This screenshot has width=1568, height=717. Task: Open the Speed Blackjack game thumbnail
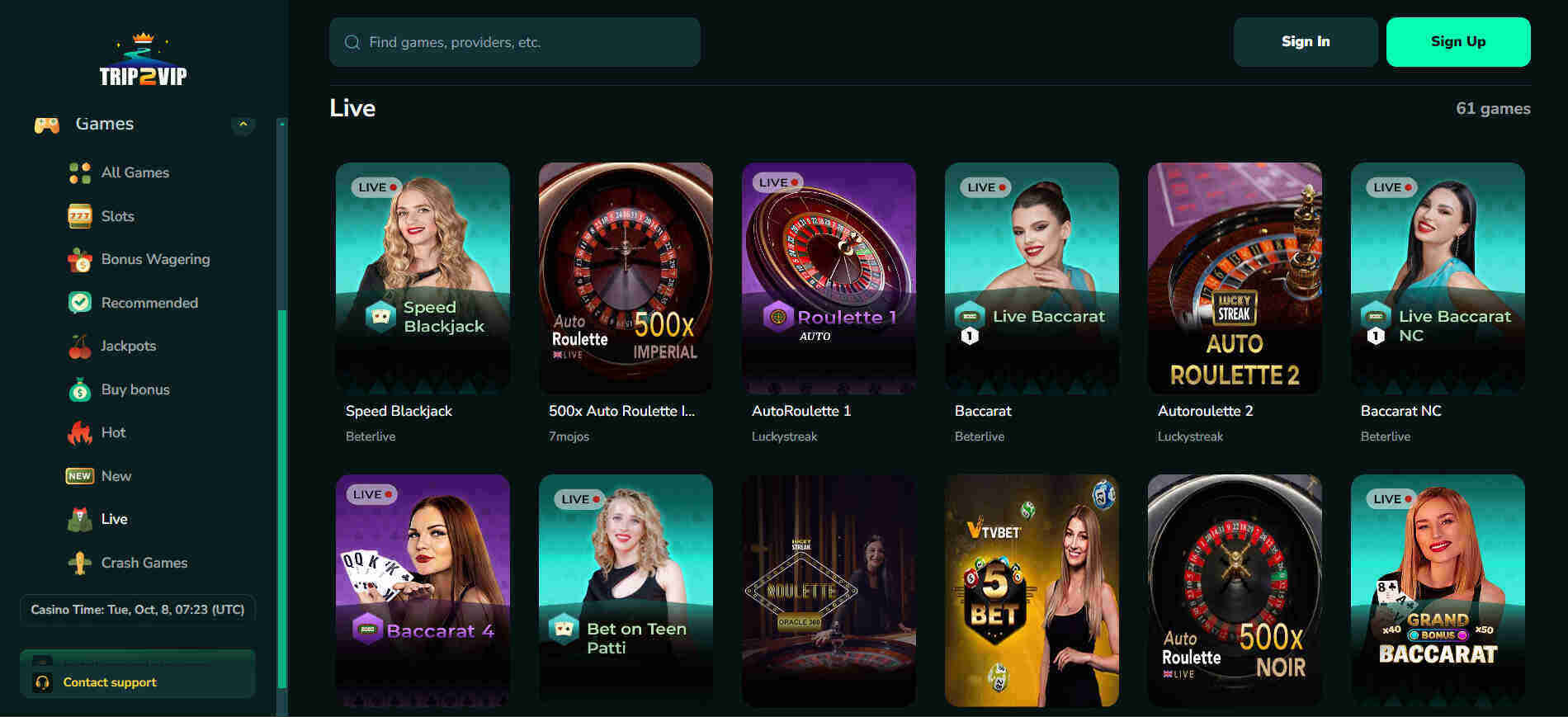click(423, 277)
